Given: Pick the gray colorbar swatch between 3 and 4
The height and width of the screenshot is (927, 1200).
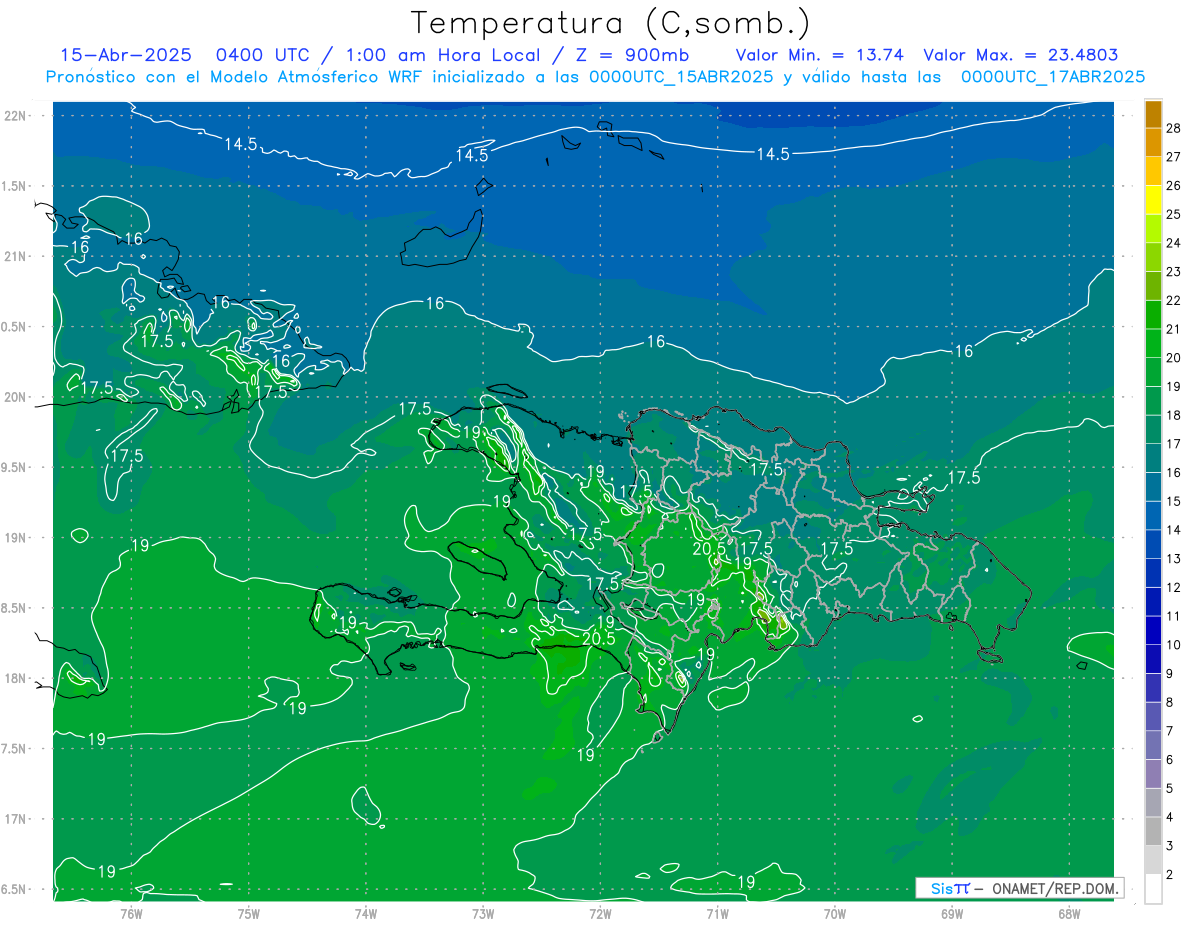Looking at the screenshot, I should click(1153, 831).
